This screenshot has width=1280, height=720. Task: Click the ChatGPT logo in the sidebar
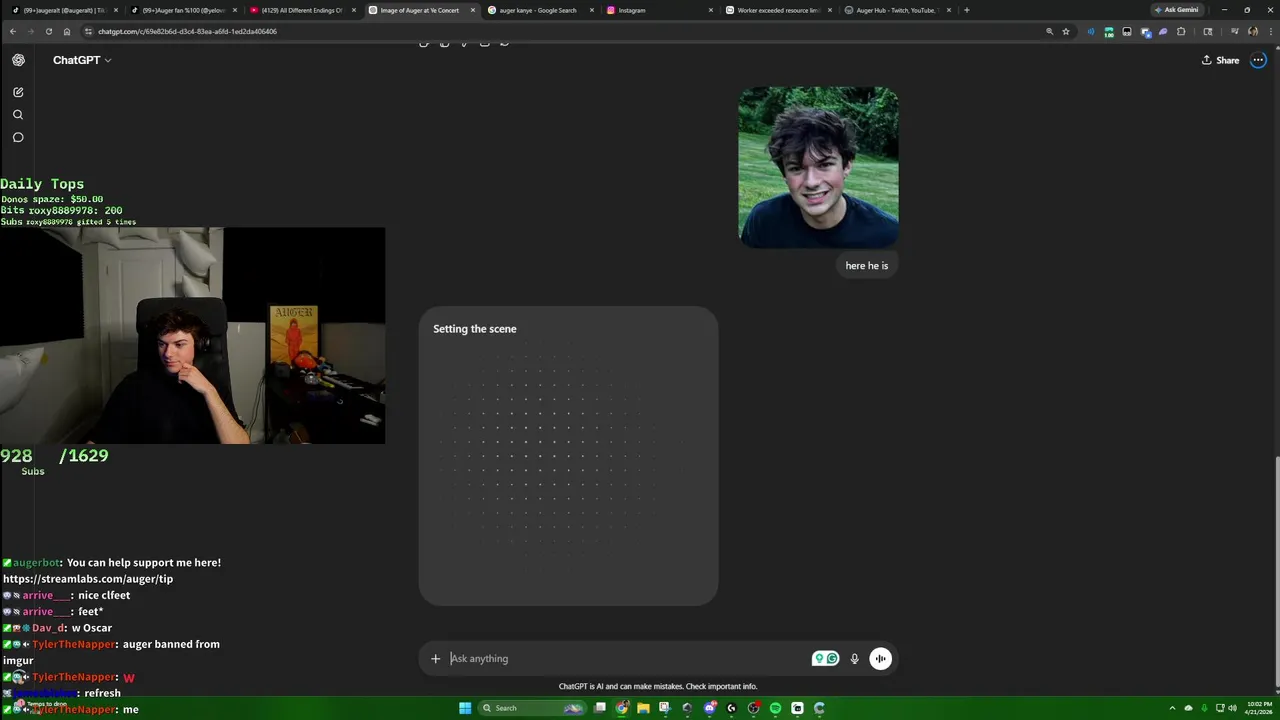click(18, 60)
